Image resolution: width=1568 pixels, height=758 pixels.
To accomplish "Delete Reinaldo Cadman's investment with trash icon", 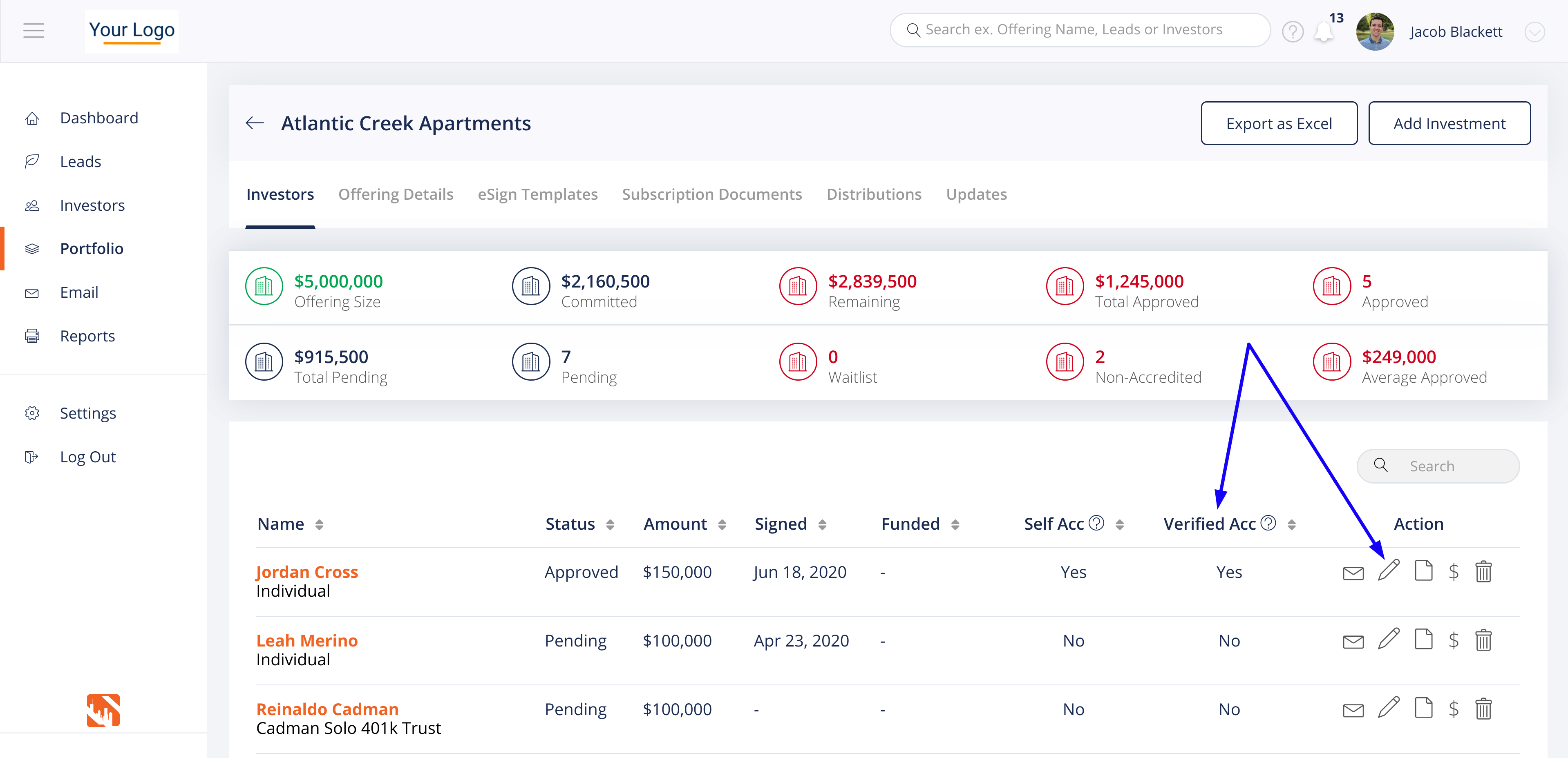I will click(x=1483, y=709).
